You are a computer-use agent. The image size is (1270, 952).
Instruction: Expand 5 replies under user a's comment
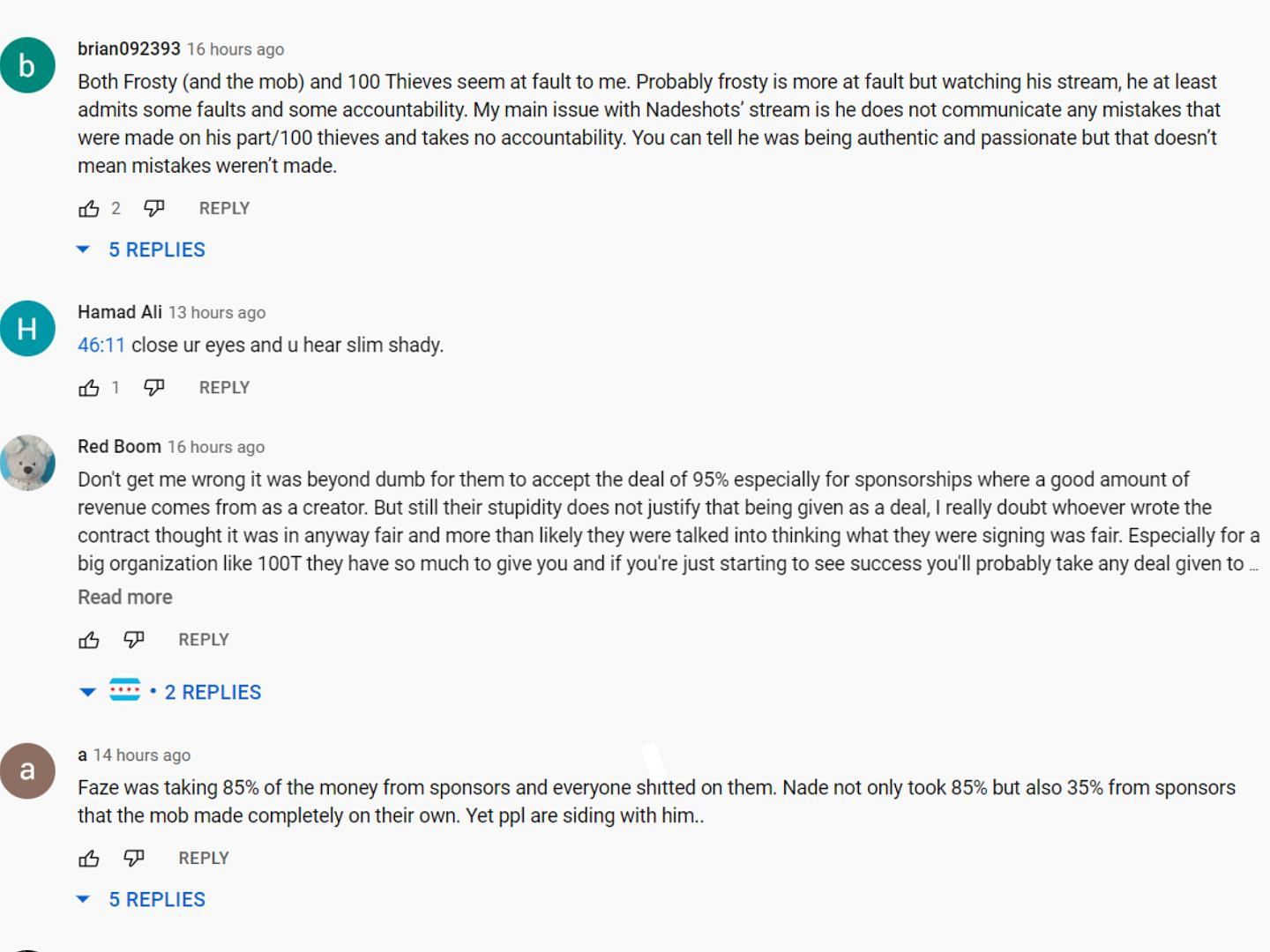point(156,900)
